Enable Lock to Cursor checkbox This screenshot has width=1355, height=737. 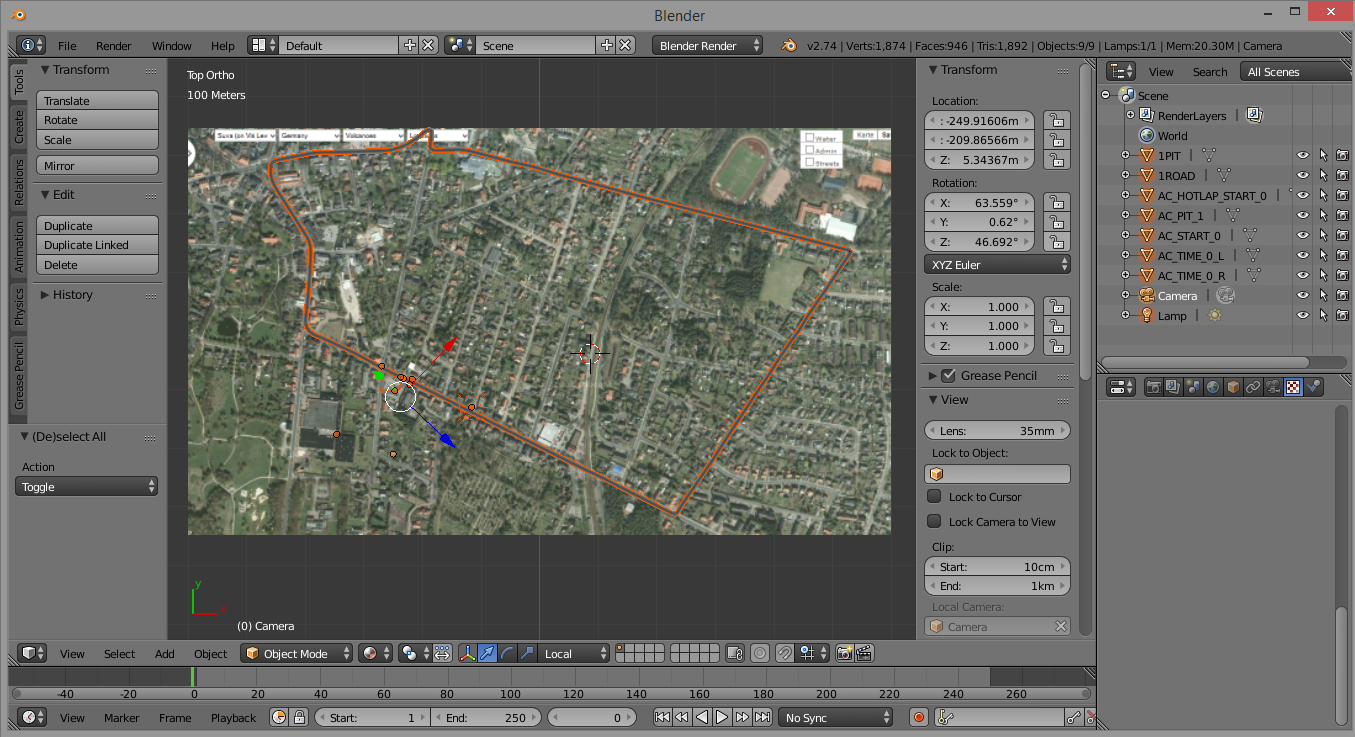click(934, 496)
